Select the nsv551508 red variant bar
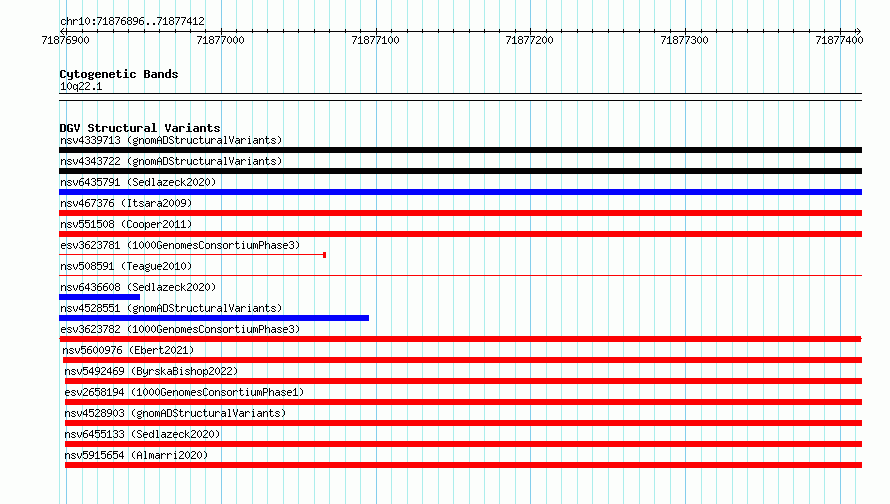 point(460,234)
